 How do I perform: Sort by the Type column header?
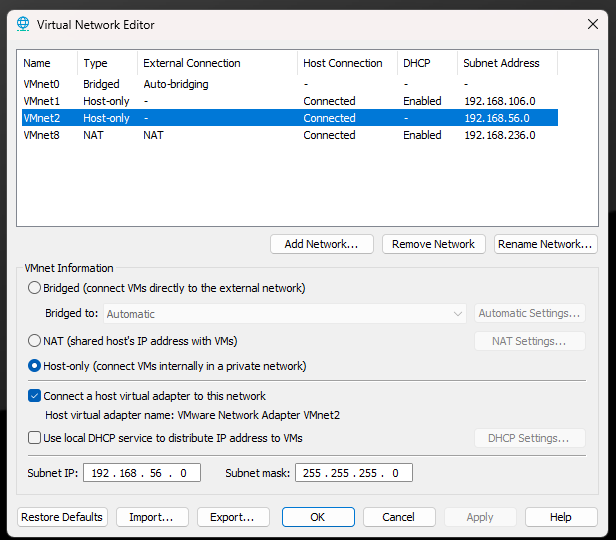[x=108, y=63]
